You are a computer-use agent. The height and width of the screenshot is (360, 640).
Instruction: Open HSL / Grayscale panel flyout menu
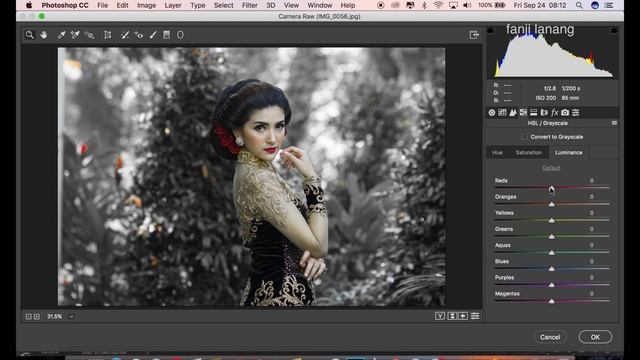coord(614,123)
